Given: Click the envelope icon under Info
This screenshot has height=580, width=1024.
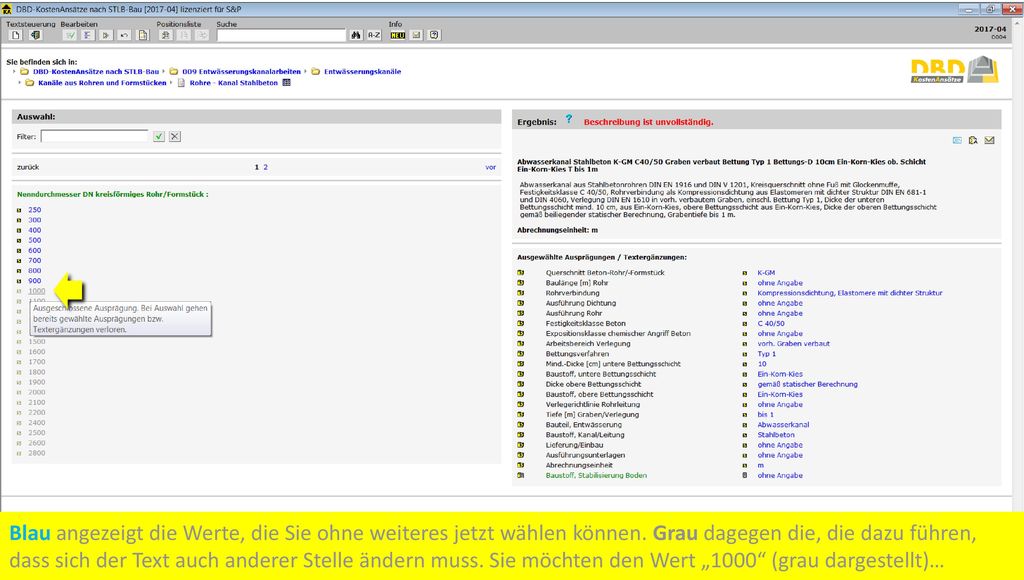Looking at the screenshot, I should 416,35.
